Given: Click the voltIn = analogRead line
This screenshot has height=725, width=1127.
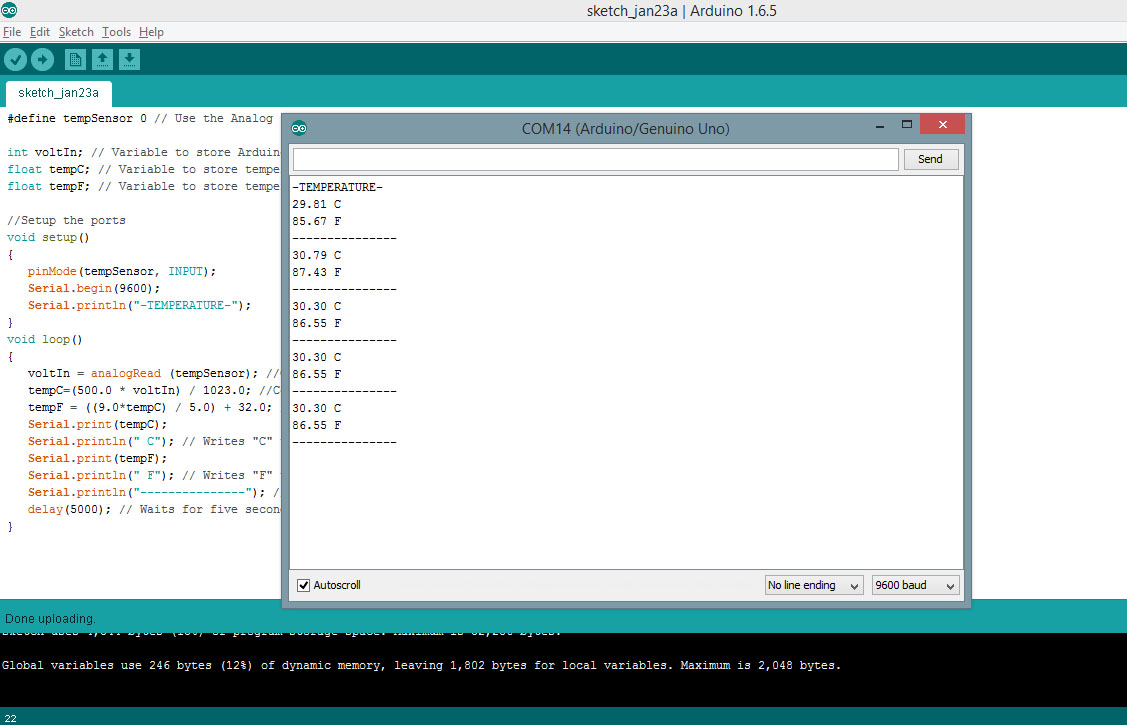Looking at the screenshot, I should [x=153, y=374].
